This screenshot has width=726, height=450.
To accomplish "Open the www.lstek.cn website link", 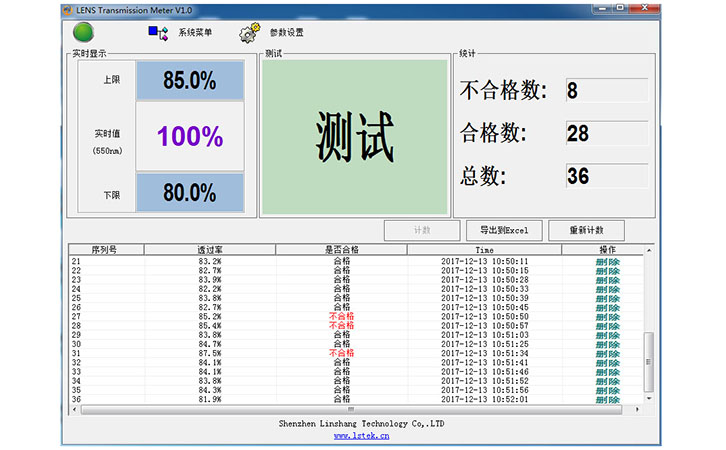I will (361, 436).
